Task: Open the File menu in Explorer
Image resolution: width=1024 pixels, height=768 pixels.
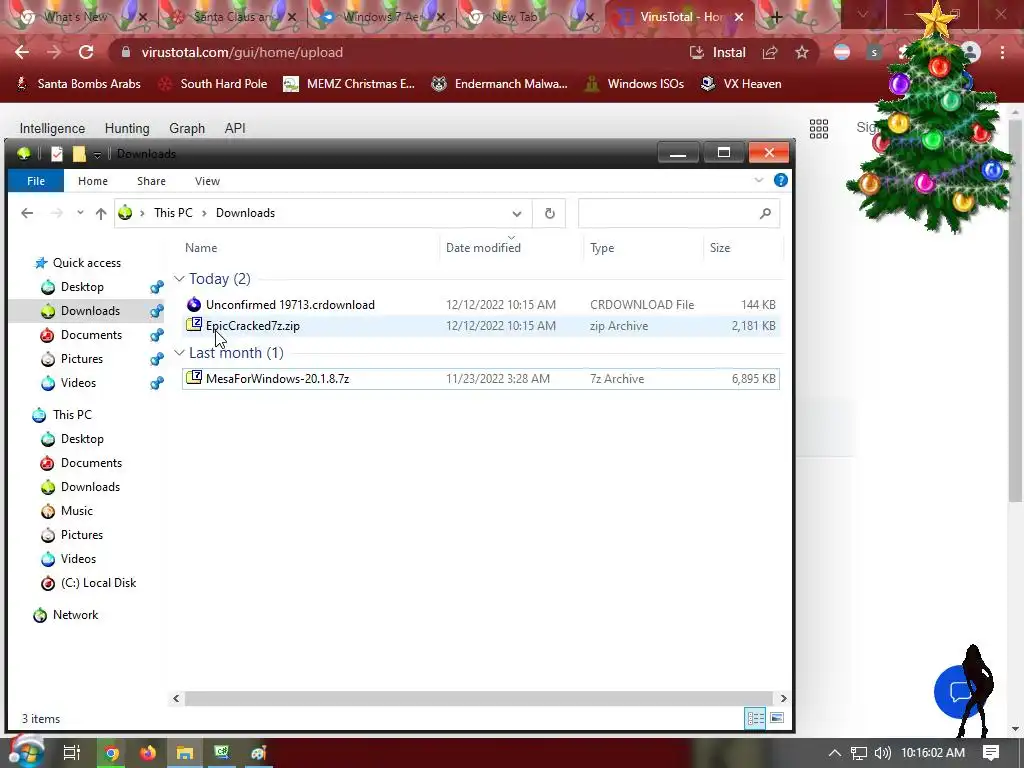Action: click(36, 181)
